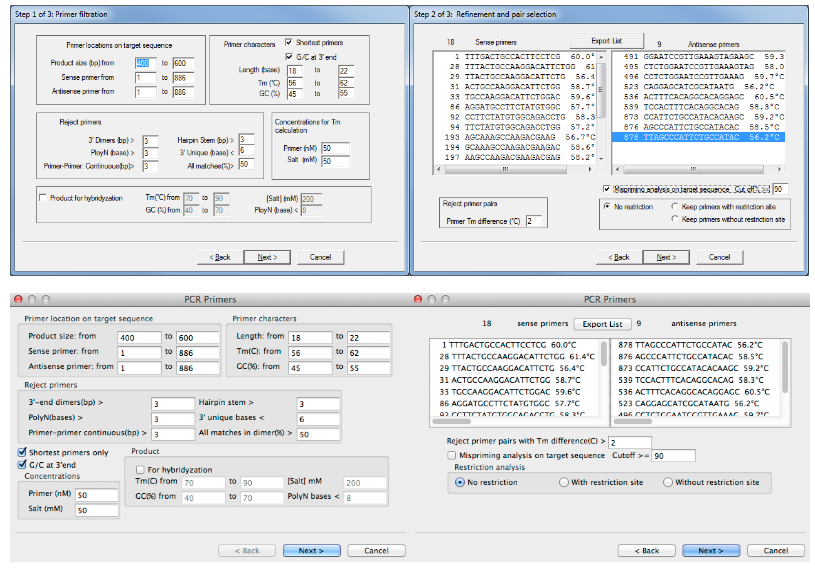815x571 pixels.
Task: Click Primer (nM) field in Mac window
Action: point(97,495)
